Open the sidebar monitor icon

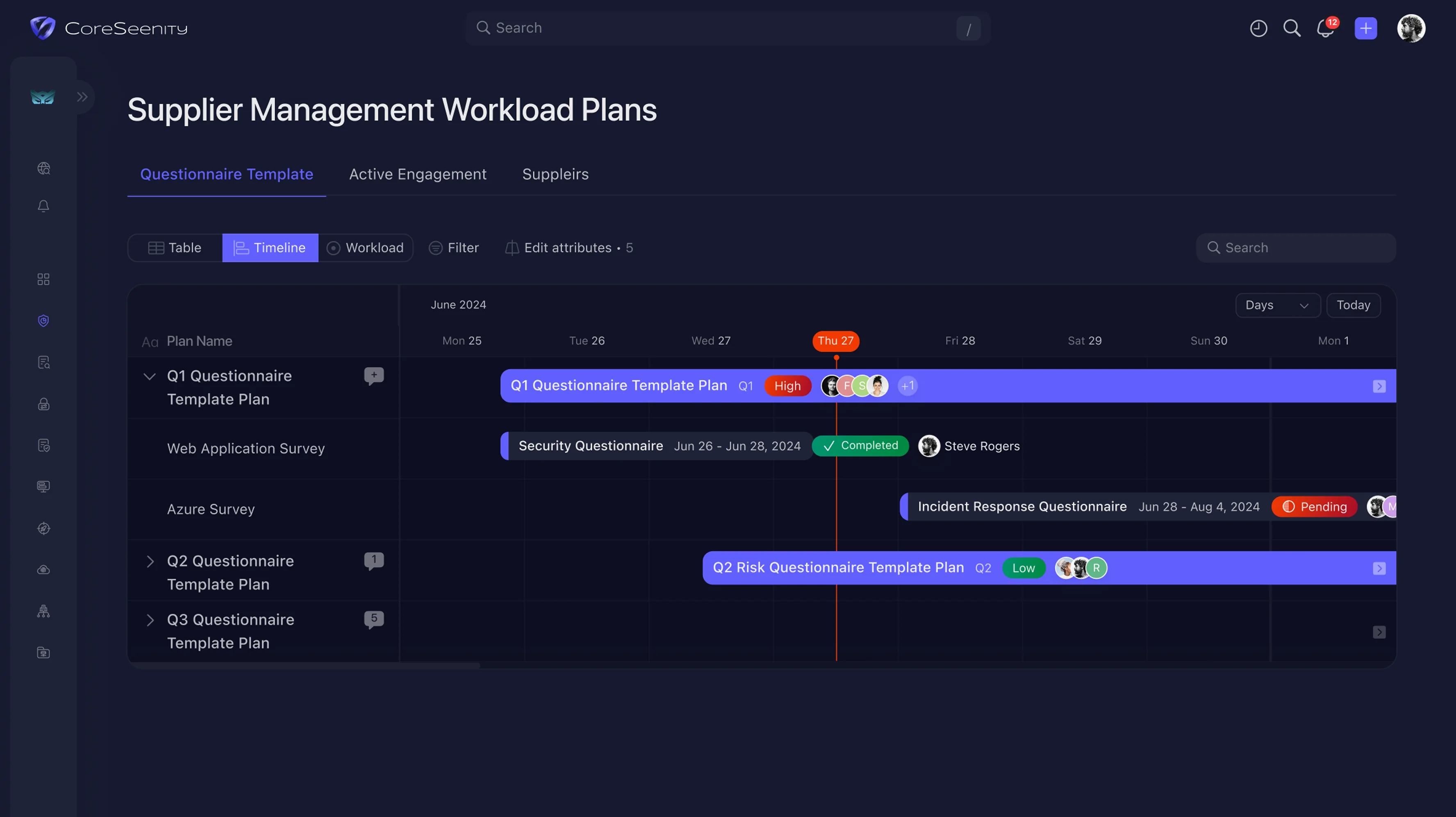click(x=43, y=486)
